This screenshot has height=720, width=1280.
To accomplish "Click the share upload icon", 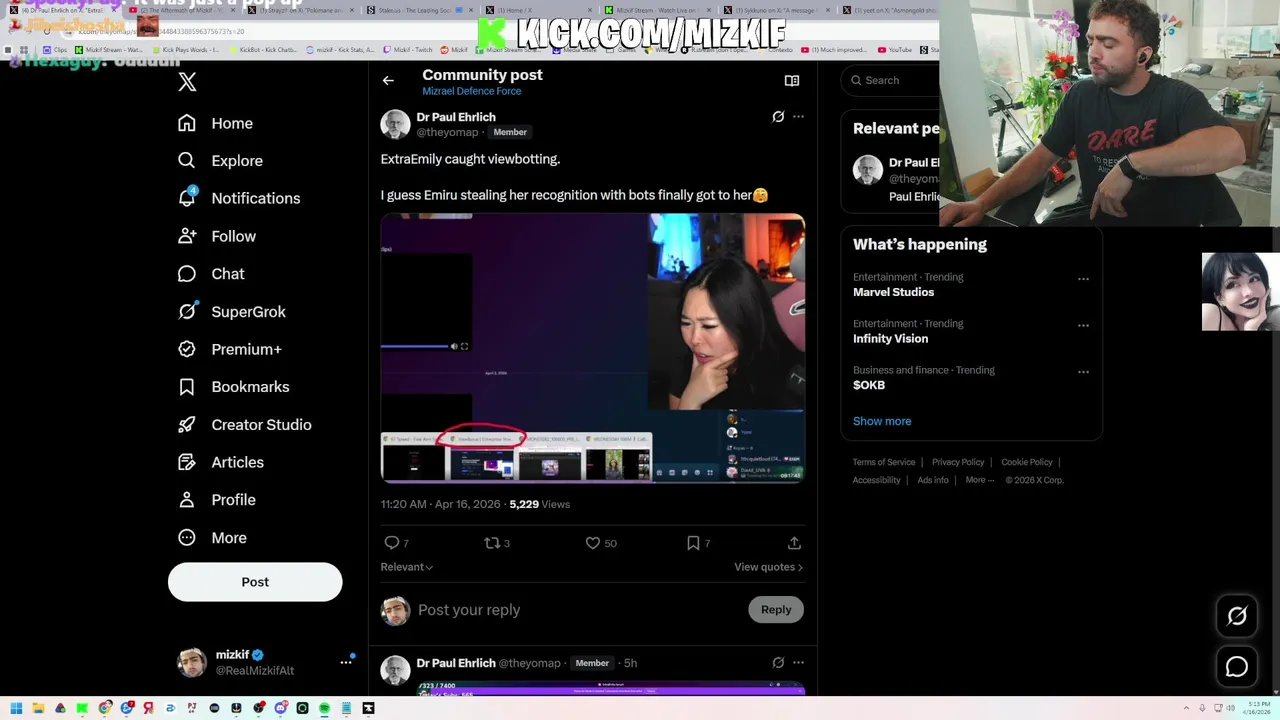I will pos(794,543).
